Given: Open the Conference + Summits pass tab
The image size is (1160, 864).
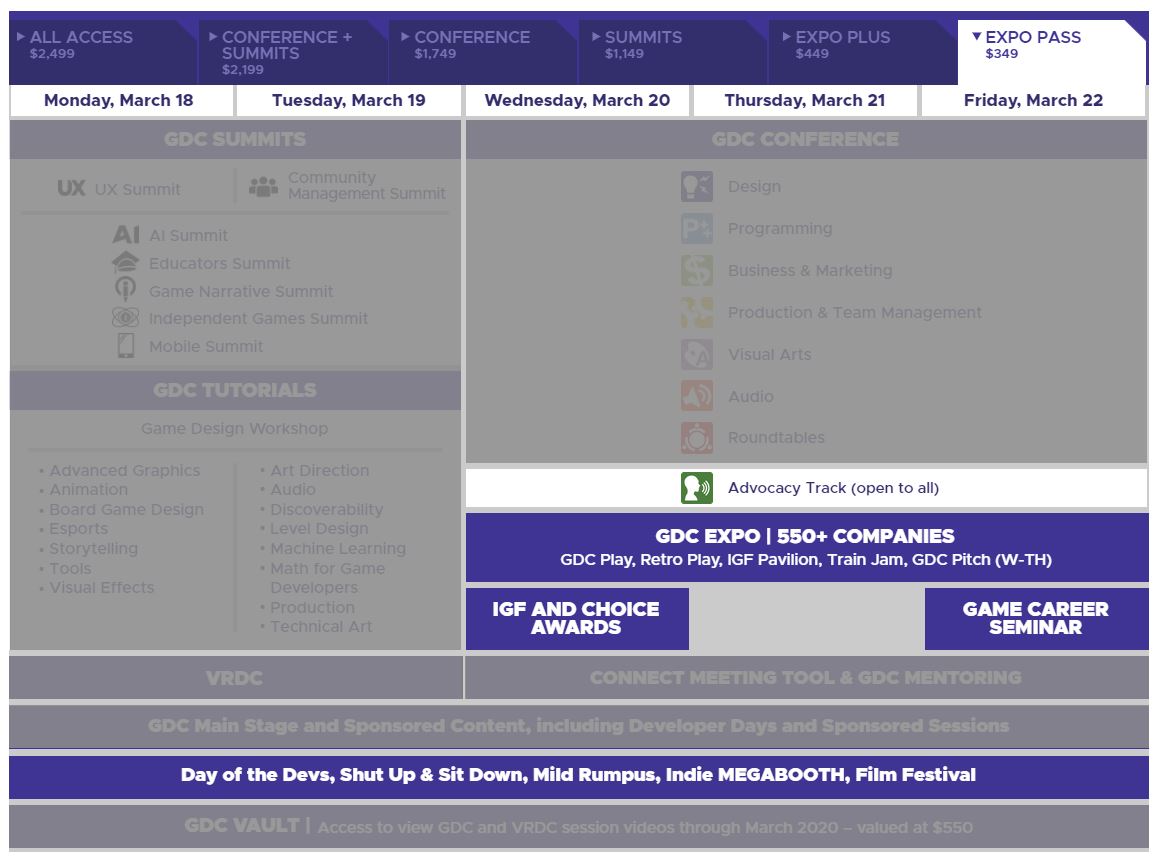Looking at the screenshot, I should click(x=294, y=52).
